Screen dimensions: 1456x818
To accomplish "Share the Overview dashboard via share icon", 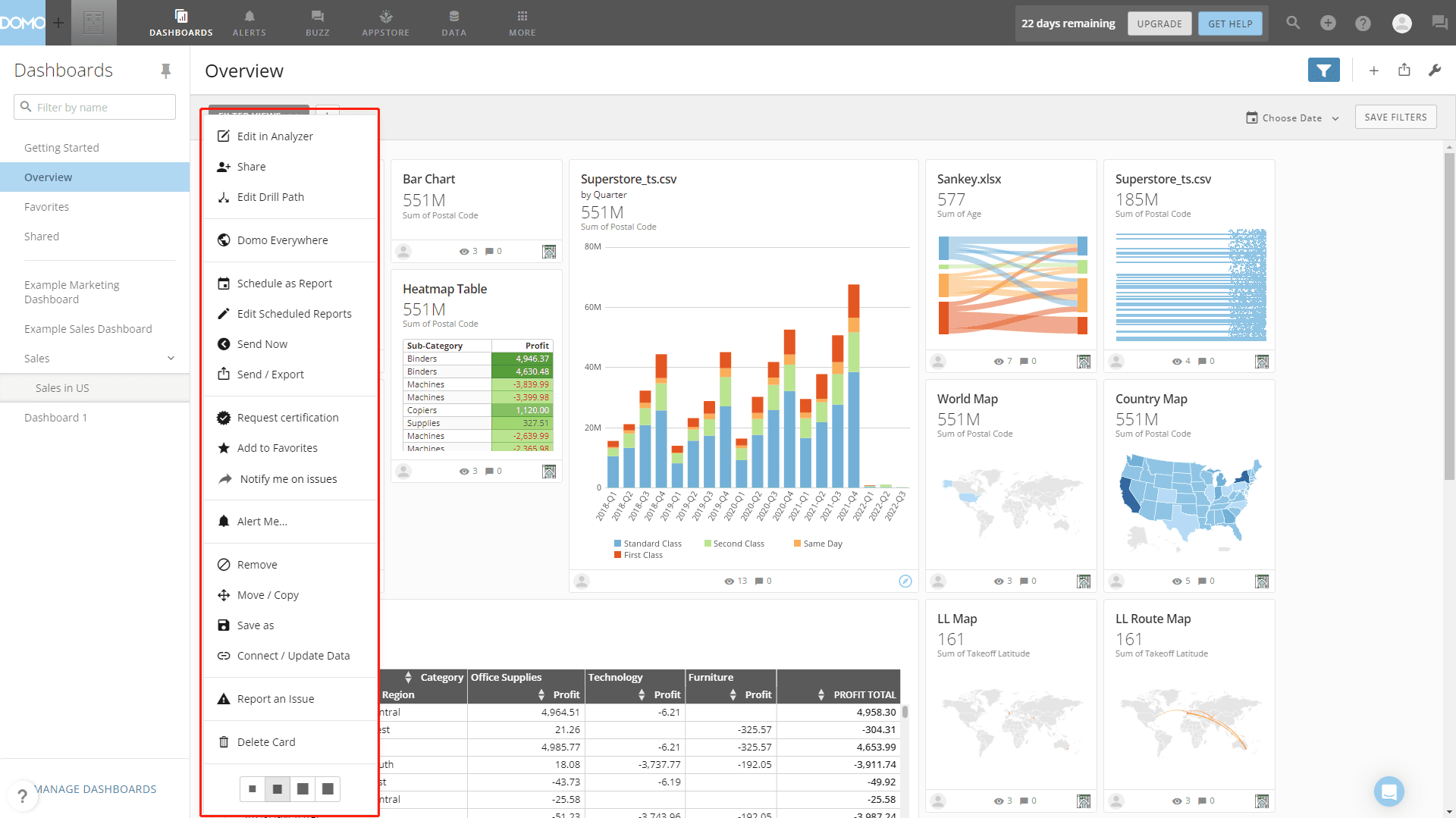I will pos(1404,70).
